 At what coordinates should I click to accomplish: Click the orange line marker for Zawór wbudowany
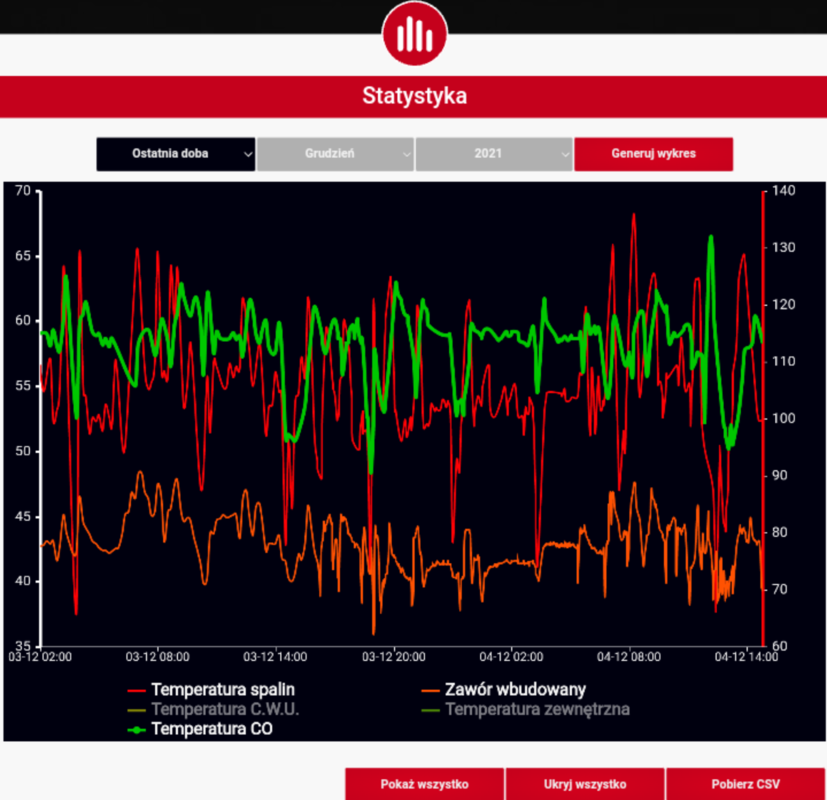coord(431,690)
